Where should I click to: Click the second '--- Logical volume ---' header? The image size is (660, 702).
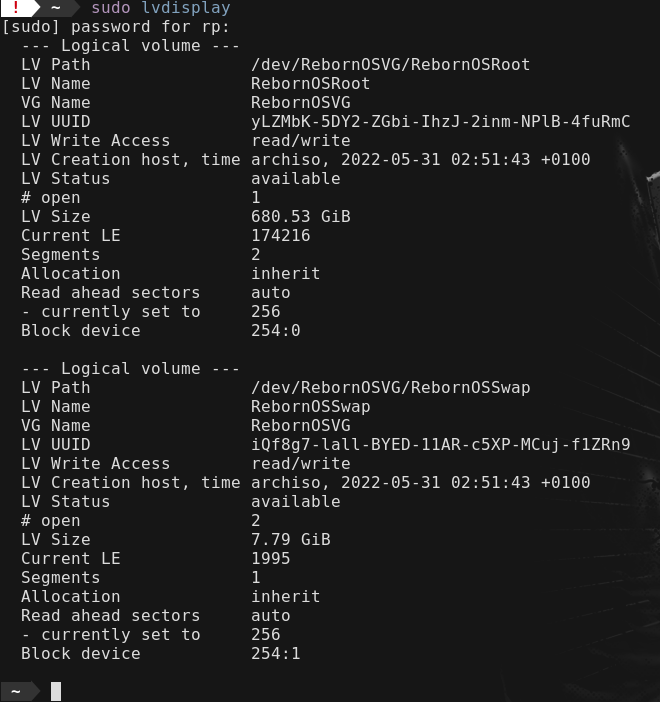[x=130, y=368]
